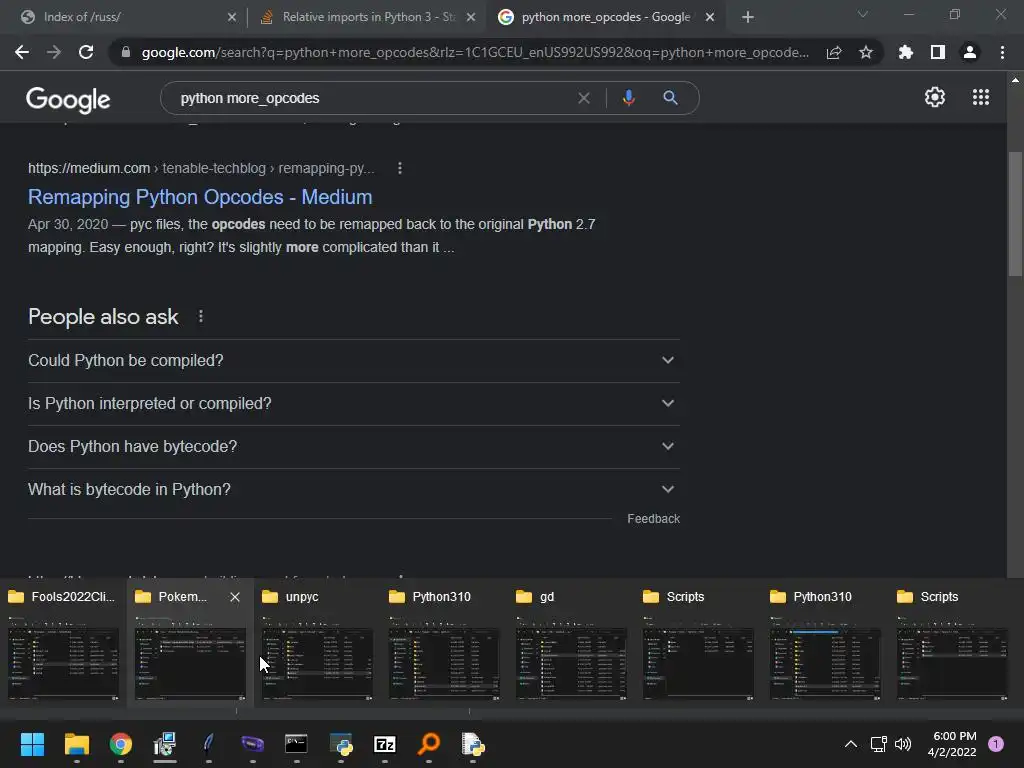Reload the Google search page
Screen dimensions: 1024x768
pyautogui.click(x=86, y=52)
